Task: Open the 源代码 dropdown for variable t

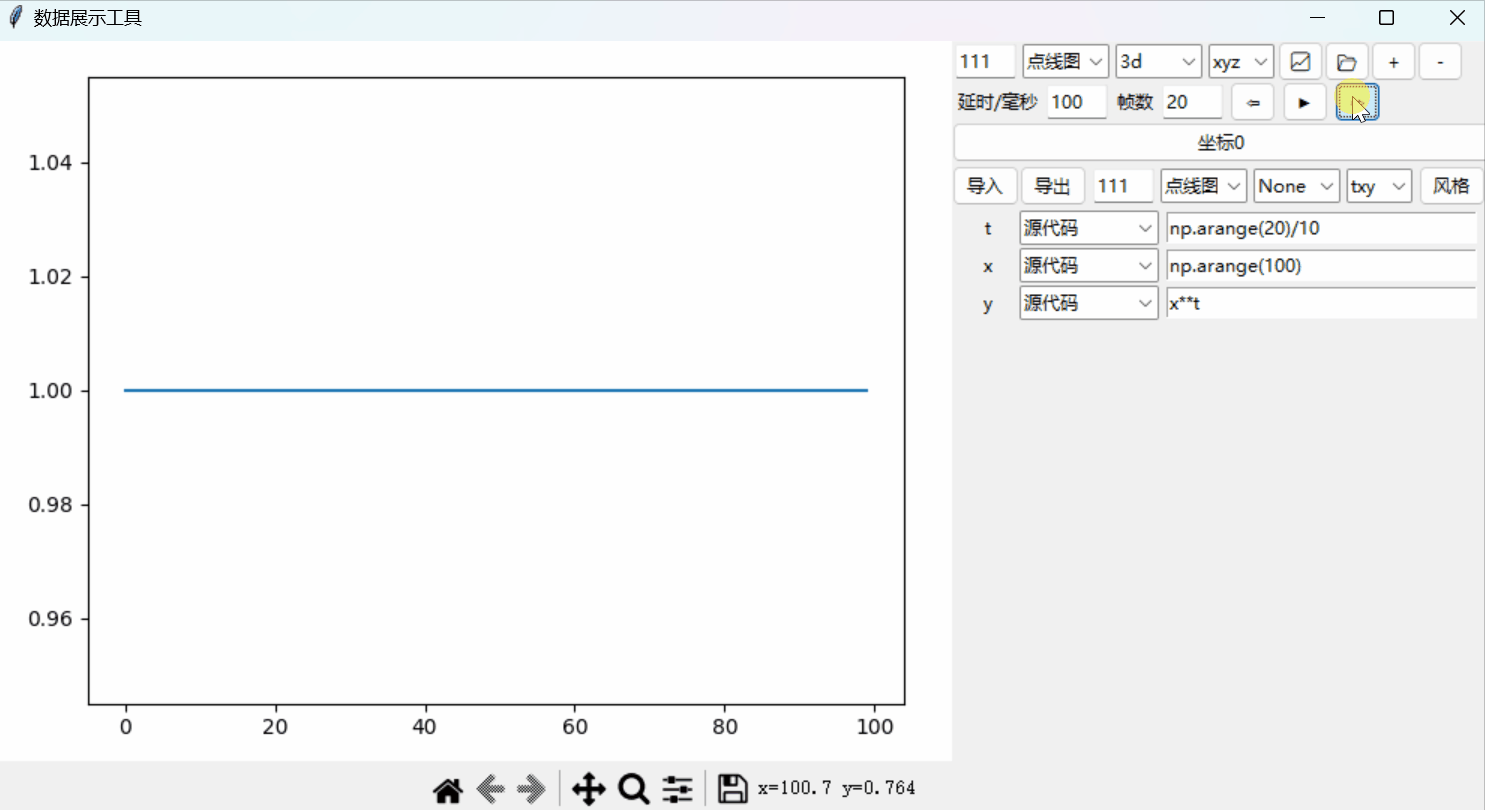Action: point(1089,228)
